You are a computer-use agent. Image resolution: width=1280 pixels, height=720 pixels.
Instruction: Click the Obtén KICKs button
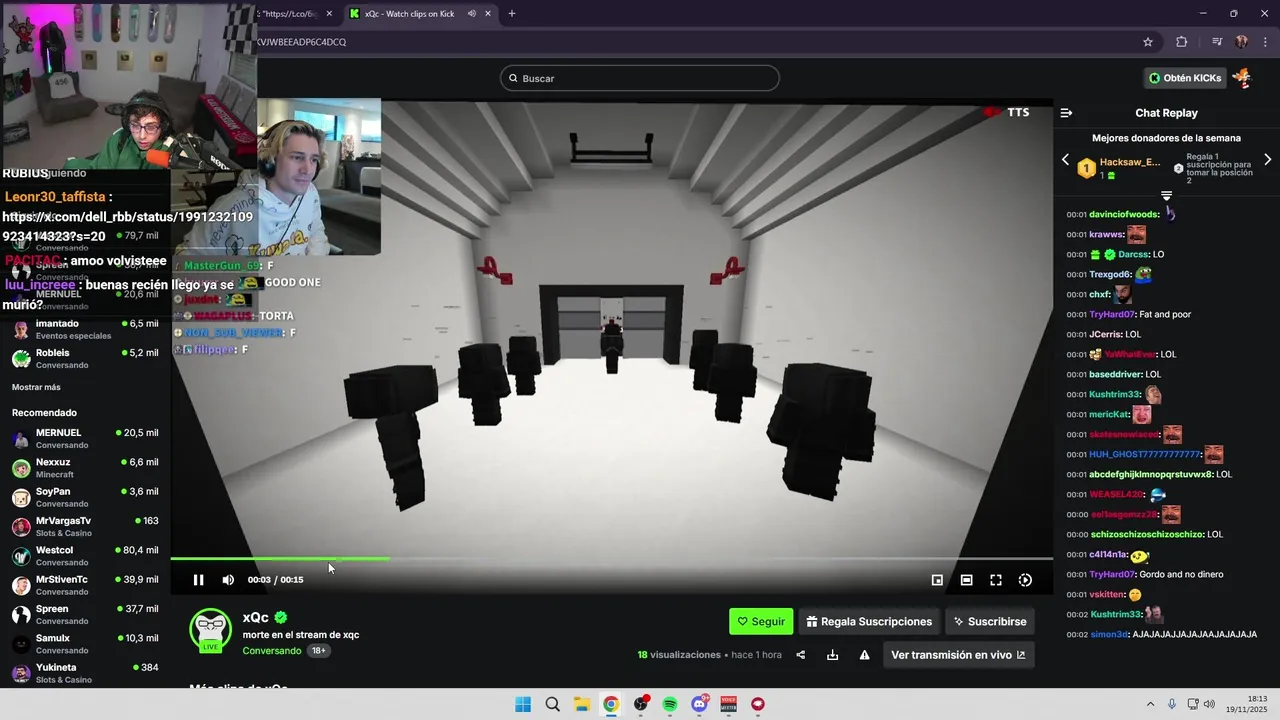[1185, 78]
